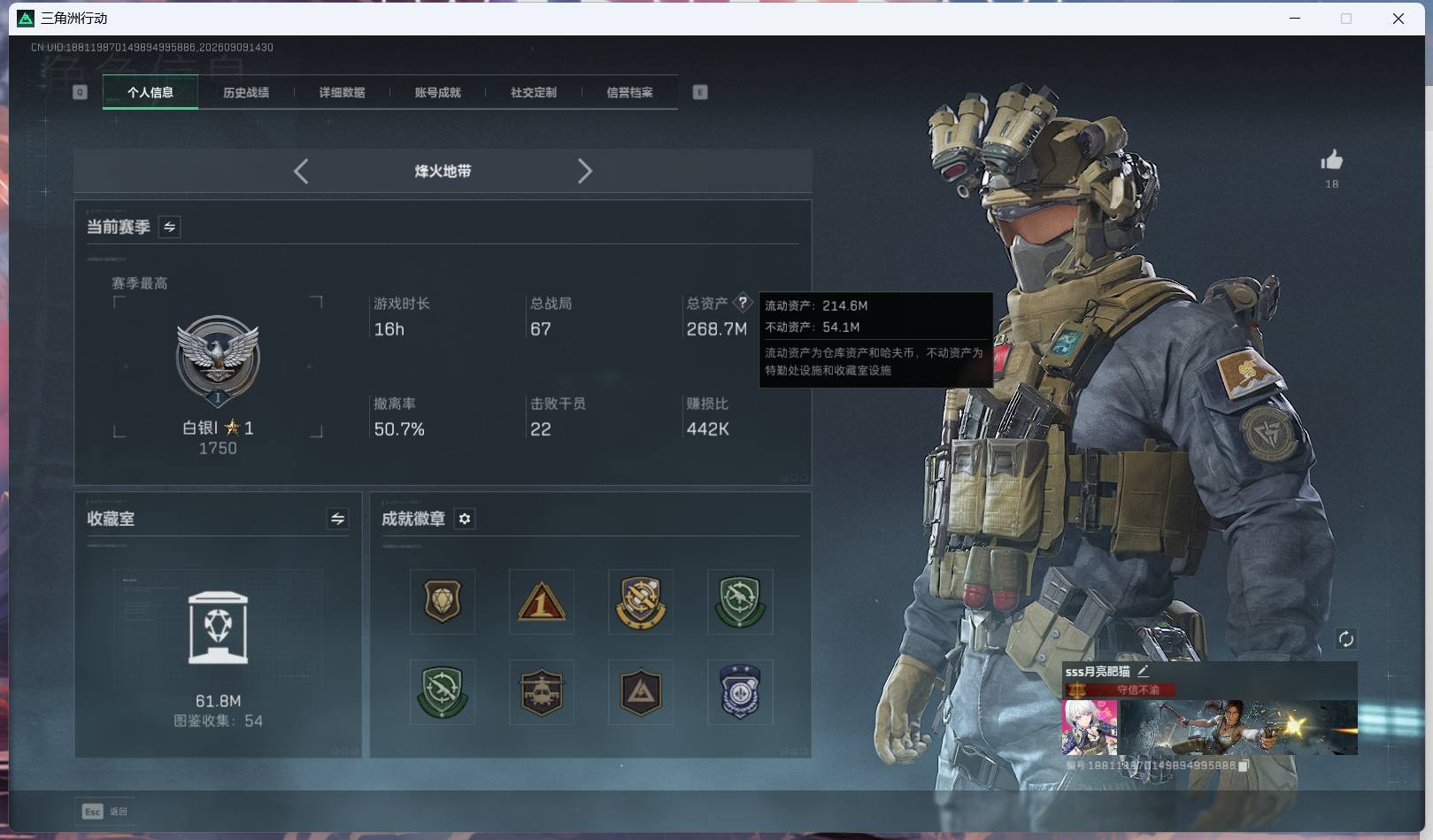The image size is (1433, 840).
Task: Select the blue and gold crossed-bullet badge
Action: [641, 602]
